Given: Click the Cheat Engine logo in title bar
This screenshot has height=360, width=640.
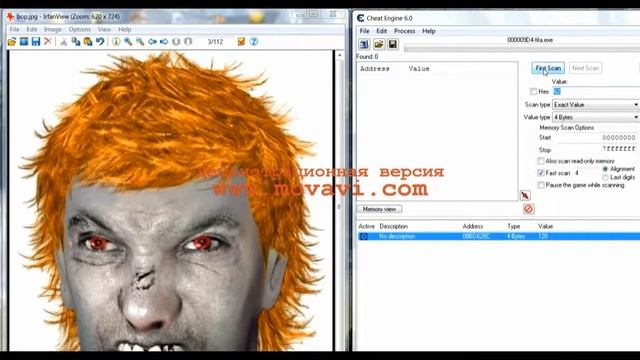Looking at the screenshot, I should [x=360, y=18].
